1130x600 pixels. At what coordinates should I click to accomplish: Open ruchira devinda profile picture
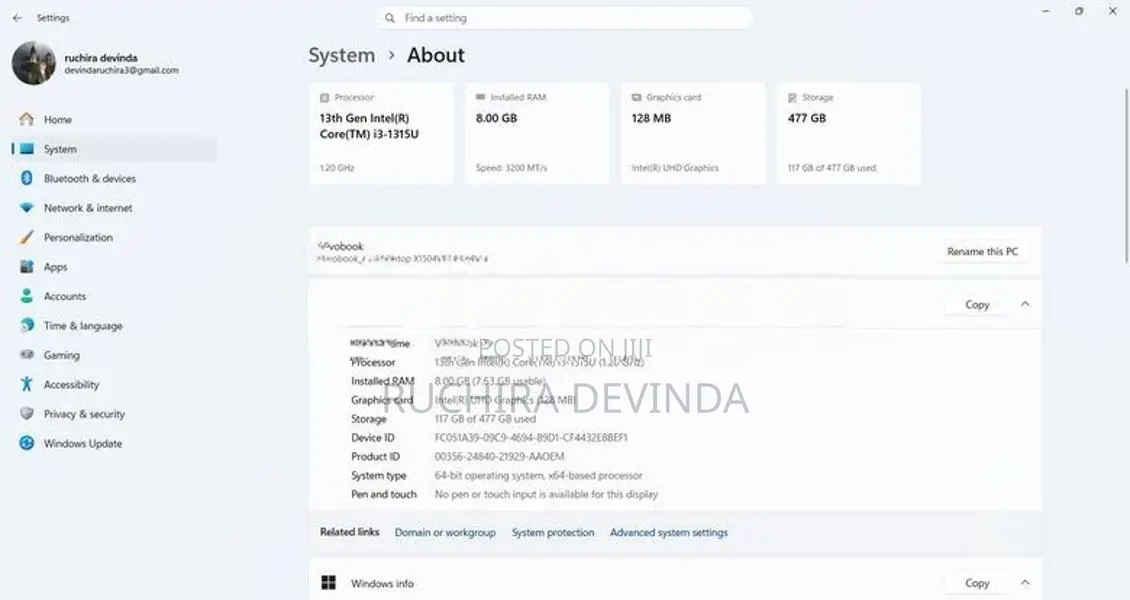click(x=34, y=63)
